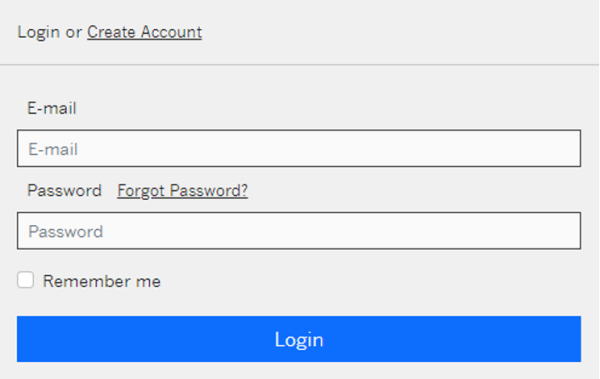Place cursor in the E-mail box
Screen dimensions: 600x379
coord(299,149)
